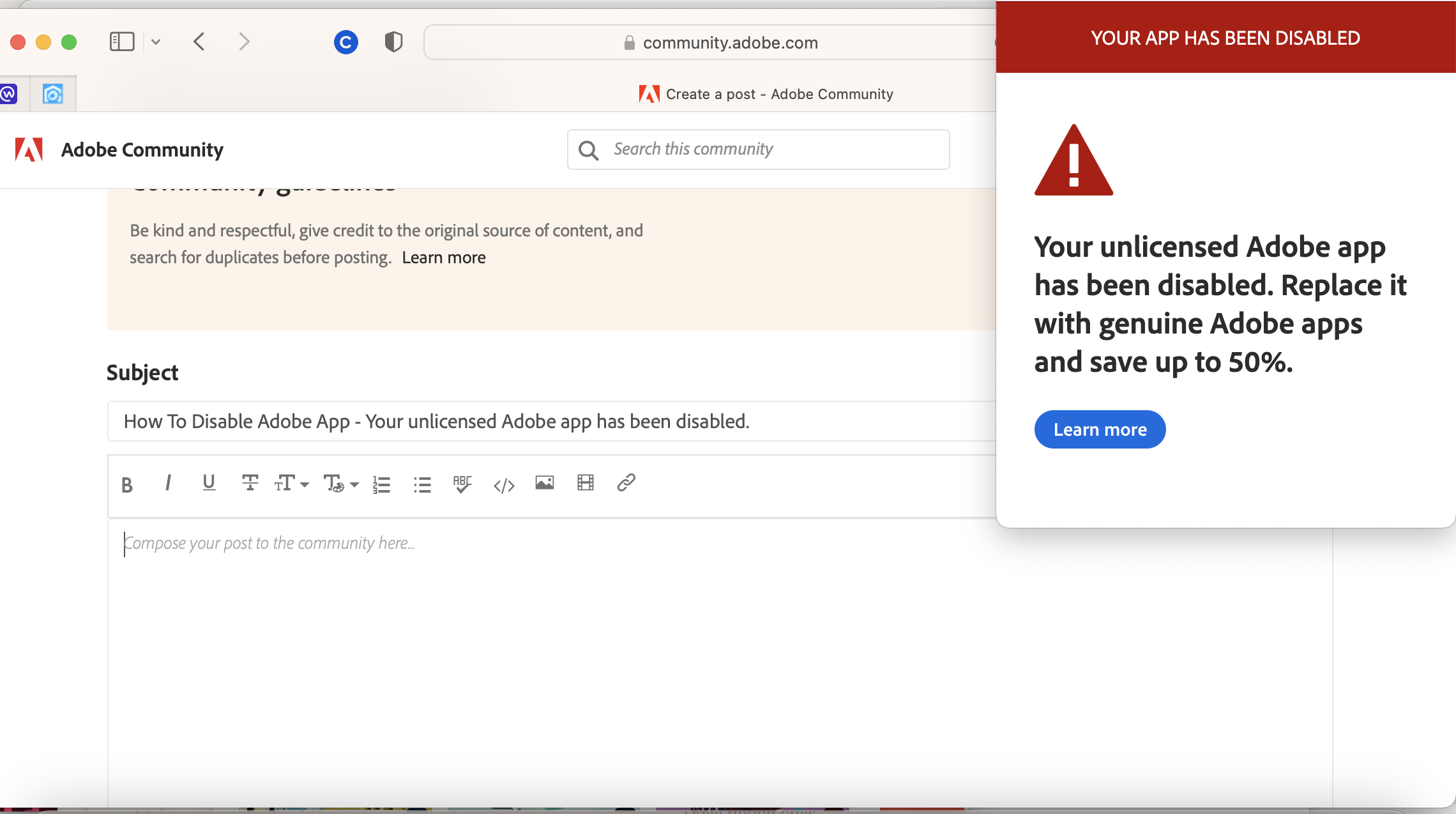
Task: Click the Search this community field
Action: tap(757, 149)
